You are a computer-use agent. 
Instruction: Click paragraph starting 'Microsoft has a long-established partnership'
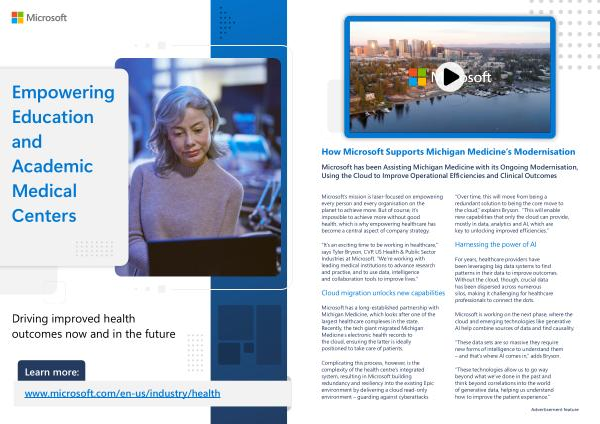pos(380,328)
